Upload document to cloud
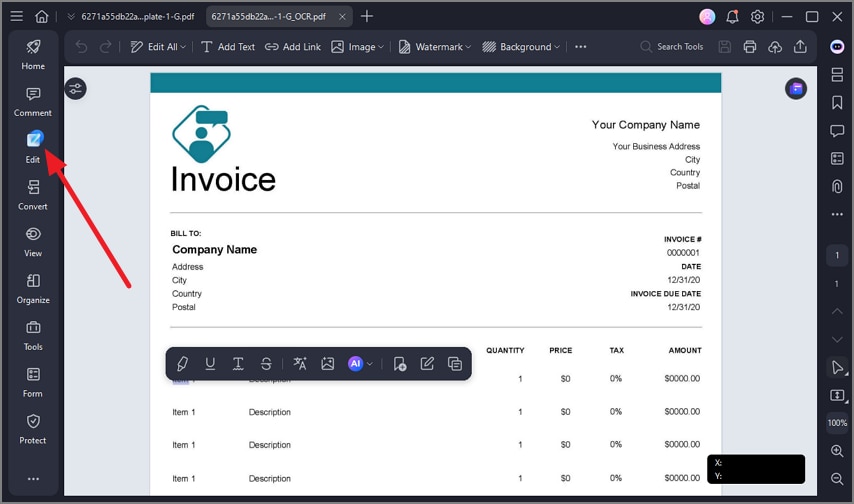The height and width of the screenshot is (504, 854). pos(775,47)
